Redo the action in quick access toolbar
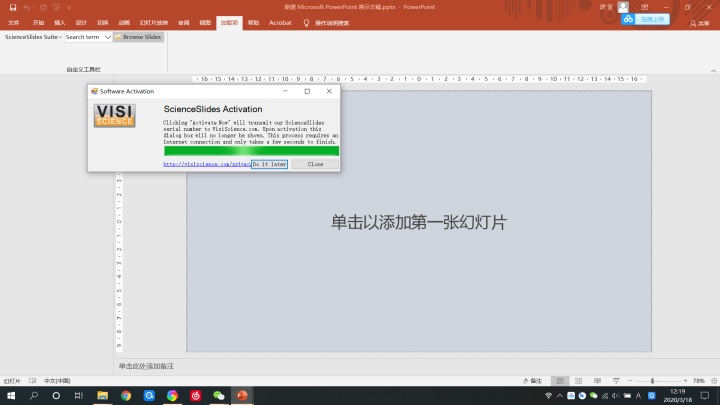 click(43, 7)
